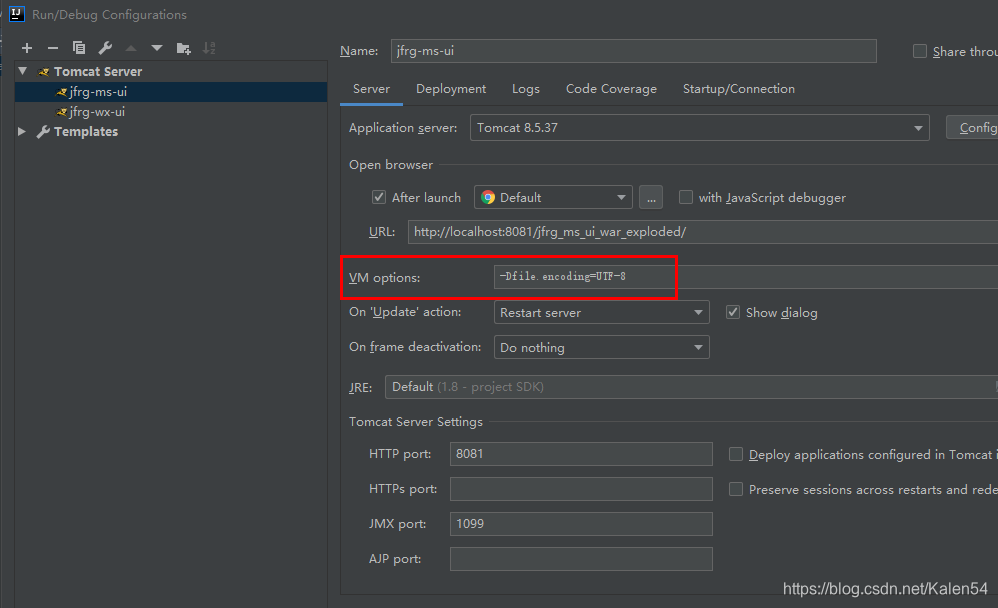Click the Name input field
This screenshot has width=998, height=608.
[633, 51]
